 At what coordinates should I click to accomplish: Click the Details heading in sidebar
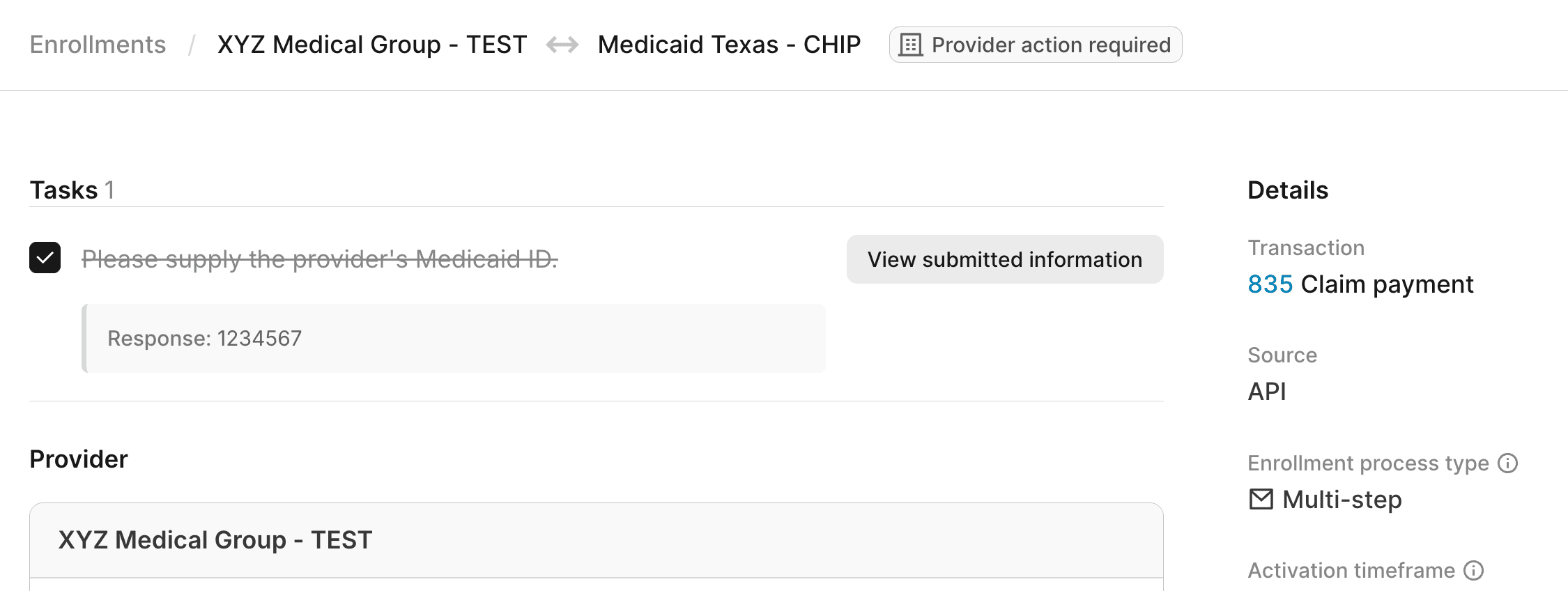point(1287,190)
